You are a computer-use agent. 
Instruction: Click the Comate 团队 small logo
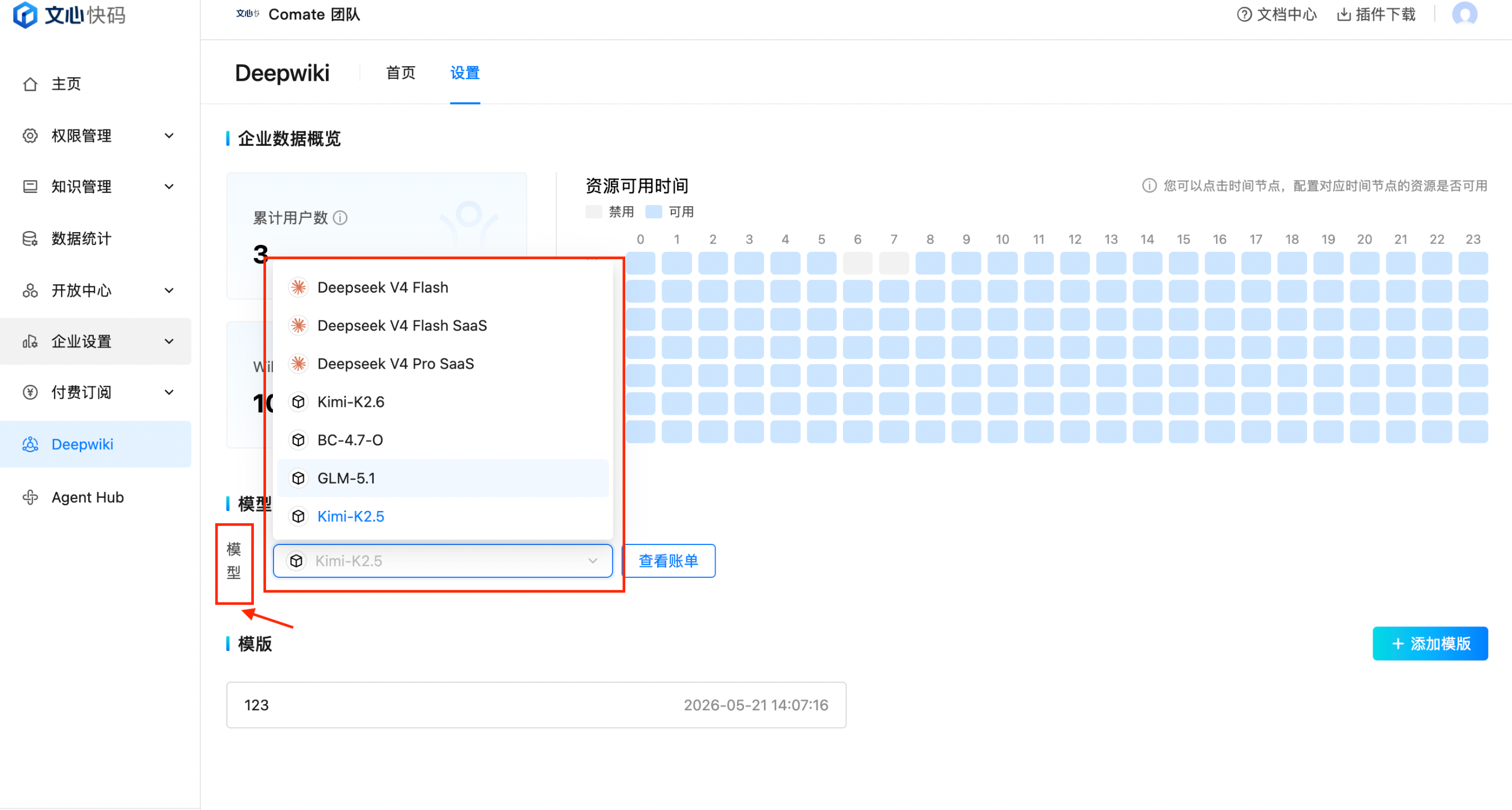[247, 13]
